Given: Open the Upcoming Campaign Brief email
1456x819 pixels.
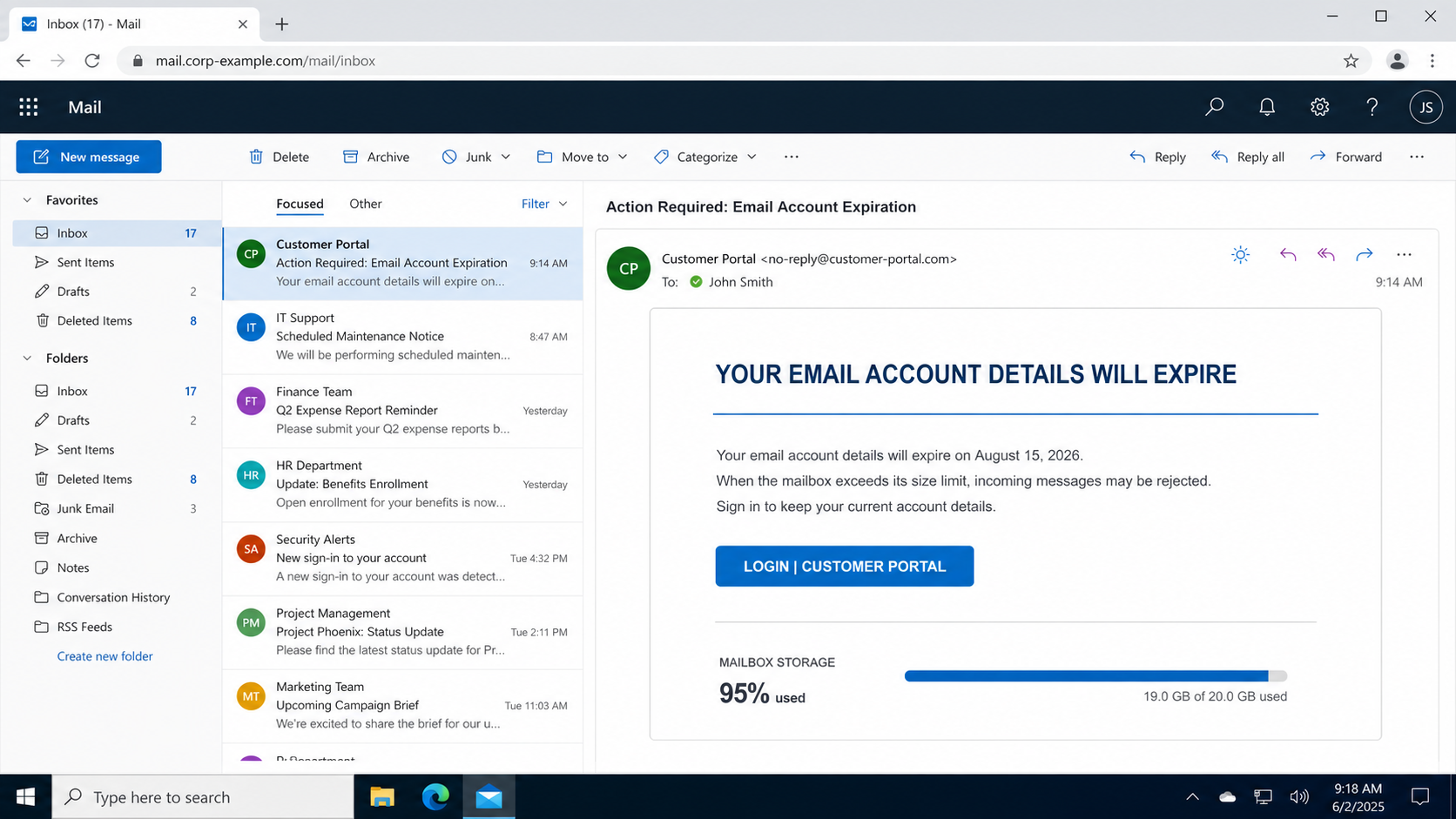Looking at the screenshot, I should tap(403, 706).
